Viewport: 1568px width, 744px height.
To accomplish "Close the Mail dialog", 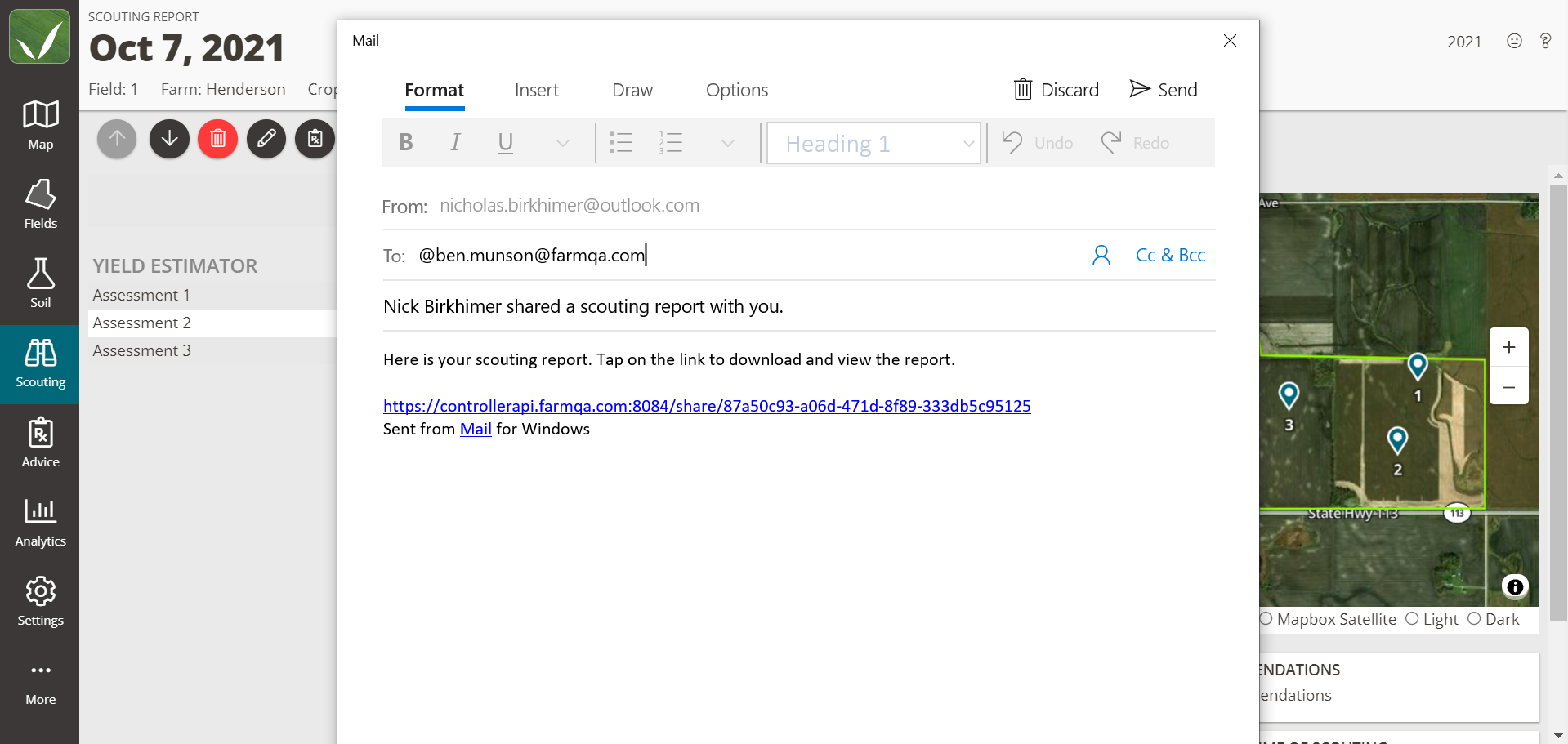I will click(1230, 41).
